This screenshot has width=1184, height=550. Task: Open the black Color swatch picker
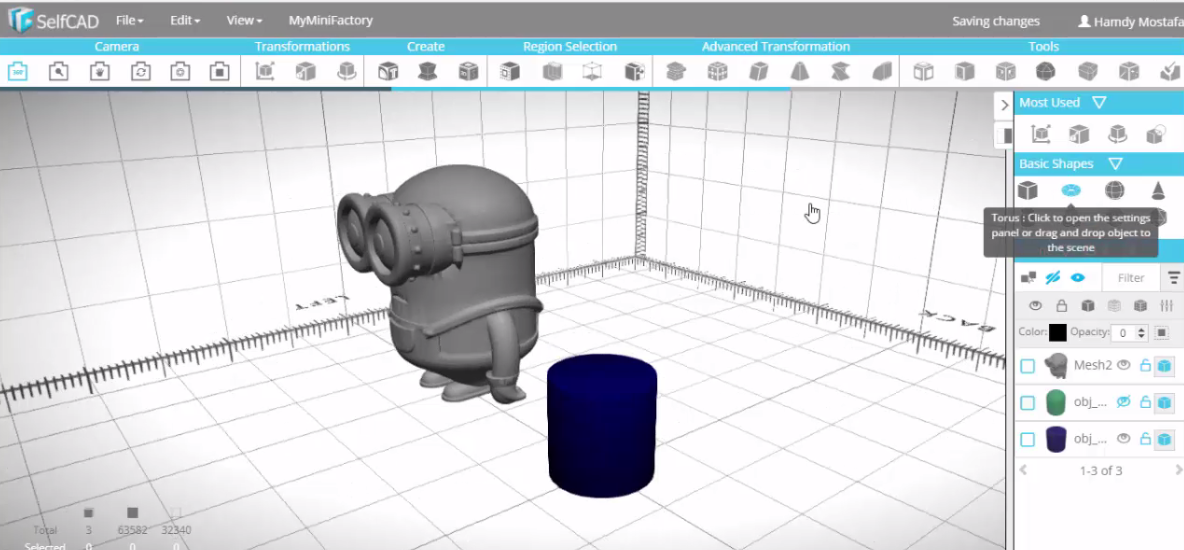coord(1057,332)
